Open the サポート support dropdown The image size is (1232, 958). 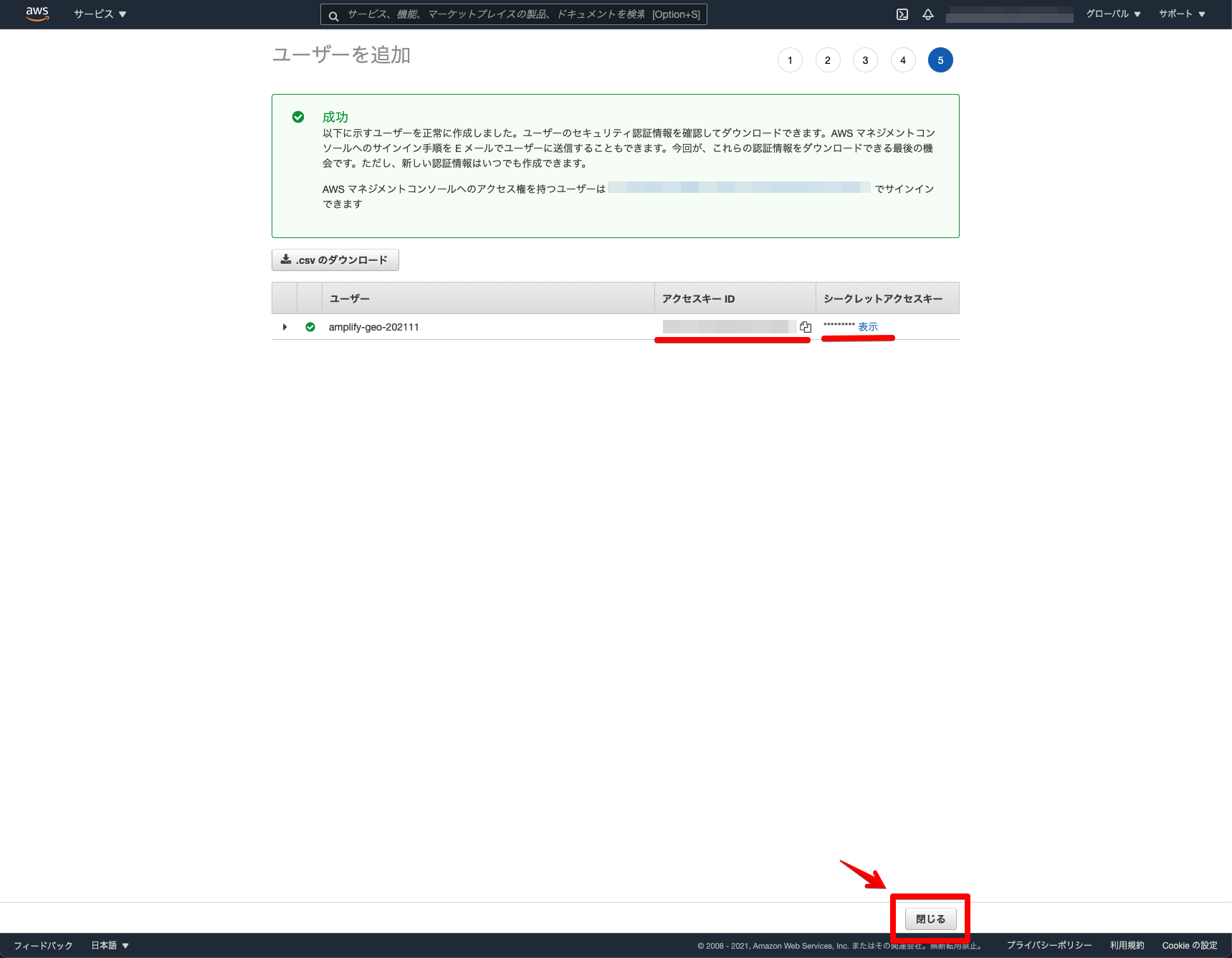[x=1182, y=14]
